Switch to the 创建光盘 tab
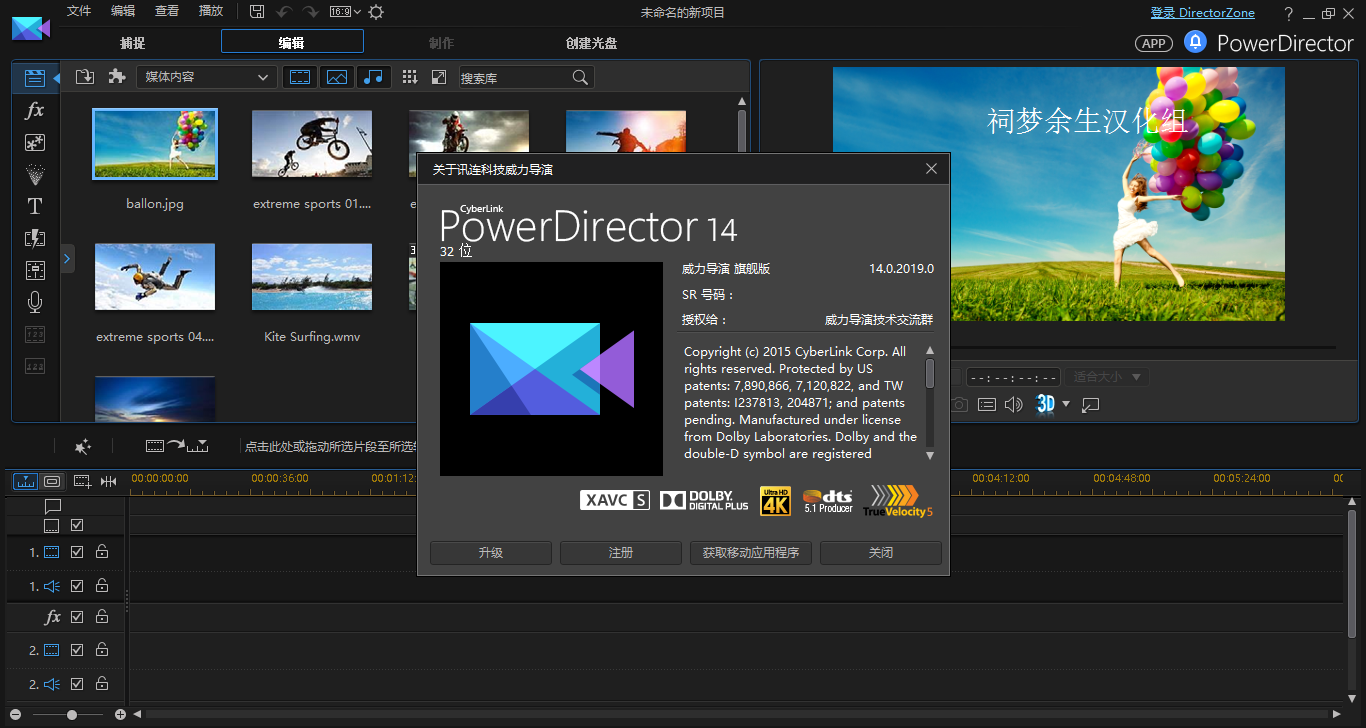This screenshot has width=1366, height=728. click(x=591, y=43)
